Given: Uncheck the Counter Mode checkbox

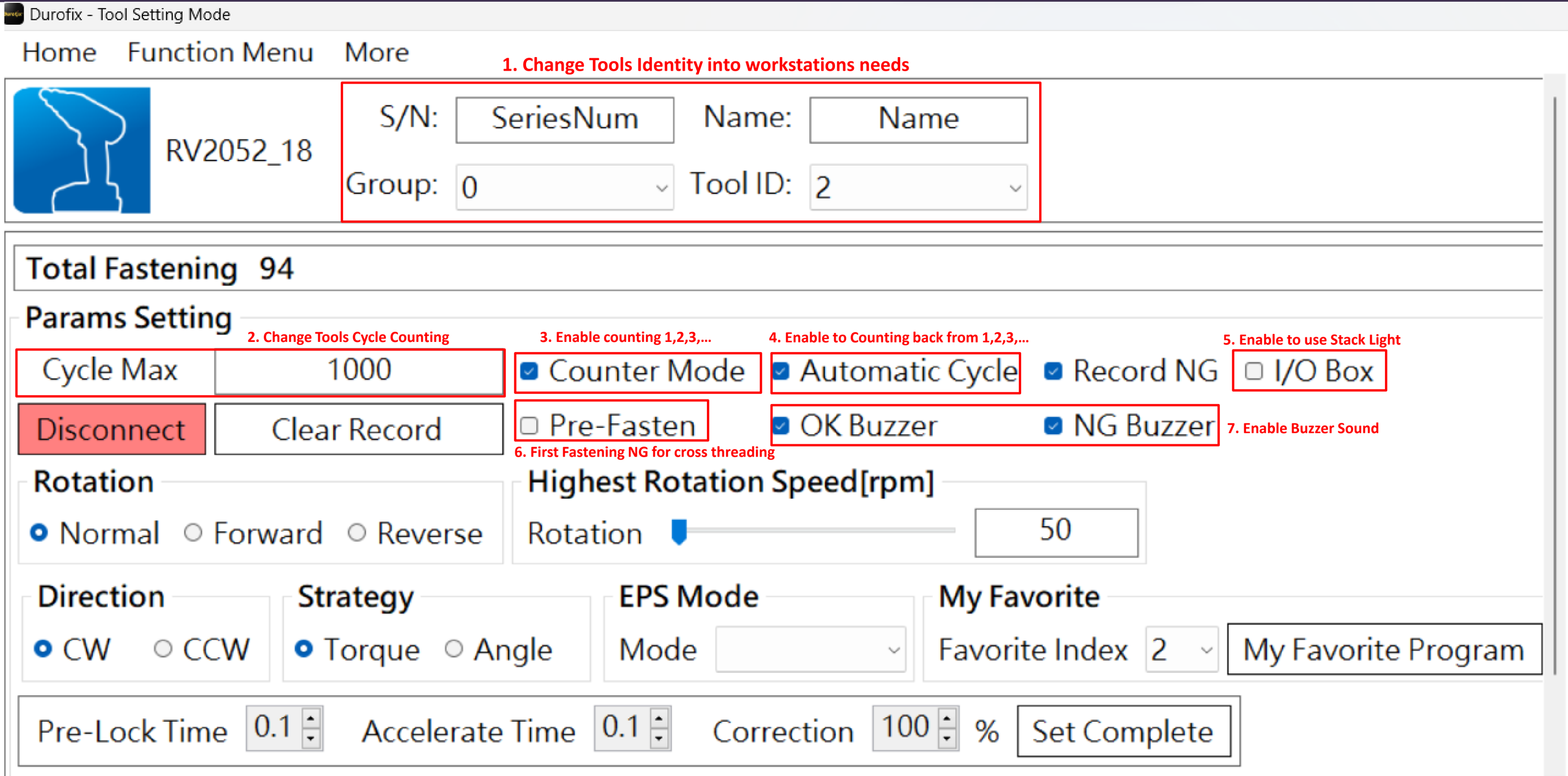Looking at the screenshot, I should pos(529,371).
